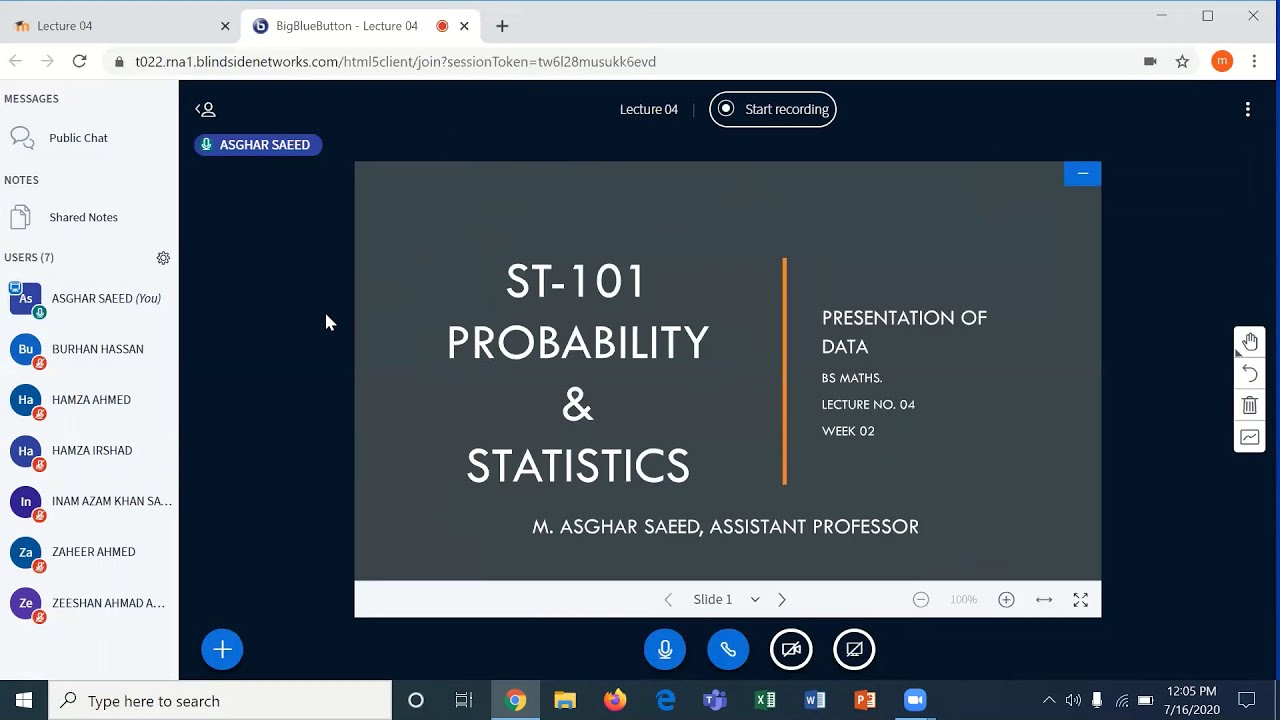Viewport: 1280px width, 720px height.
Task: Reset zoom via the 100% label
Action: [963, 600]
